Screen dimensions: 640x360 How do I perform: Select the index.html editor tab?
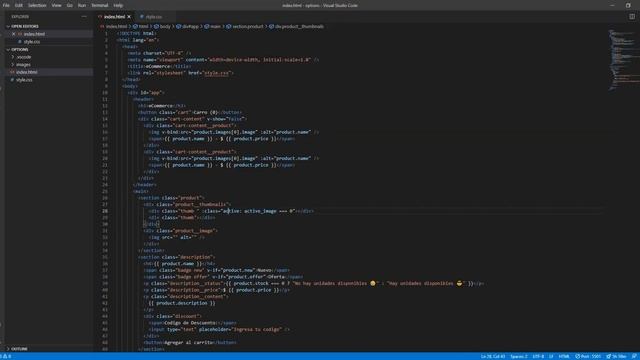(113, 17)
